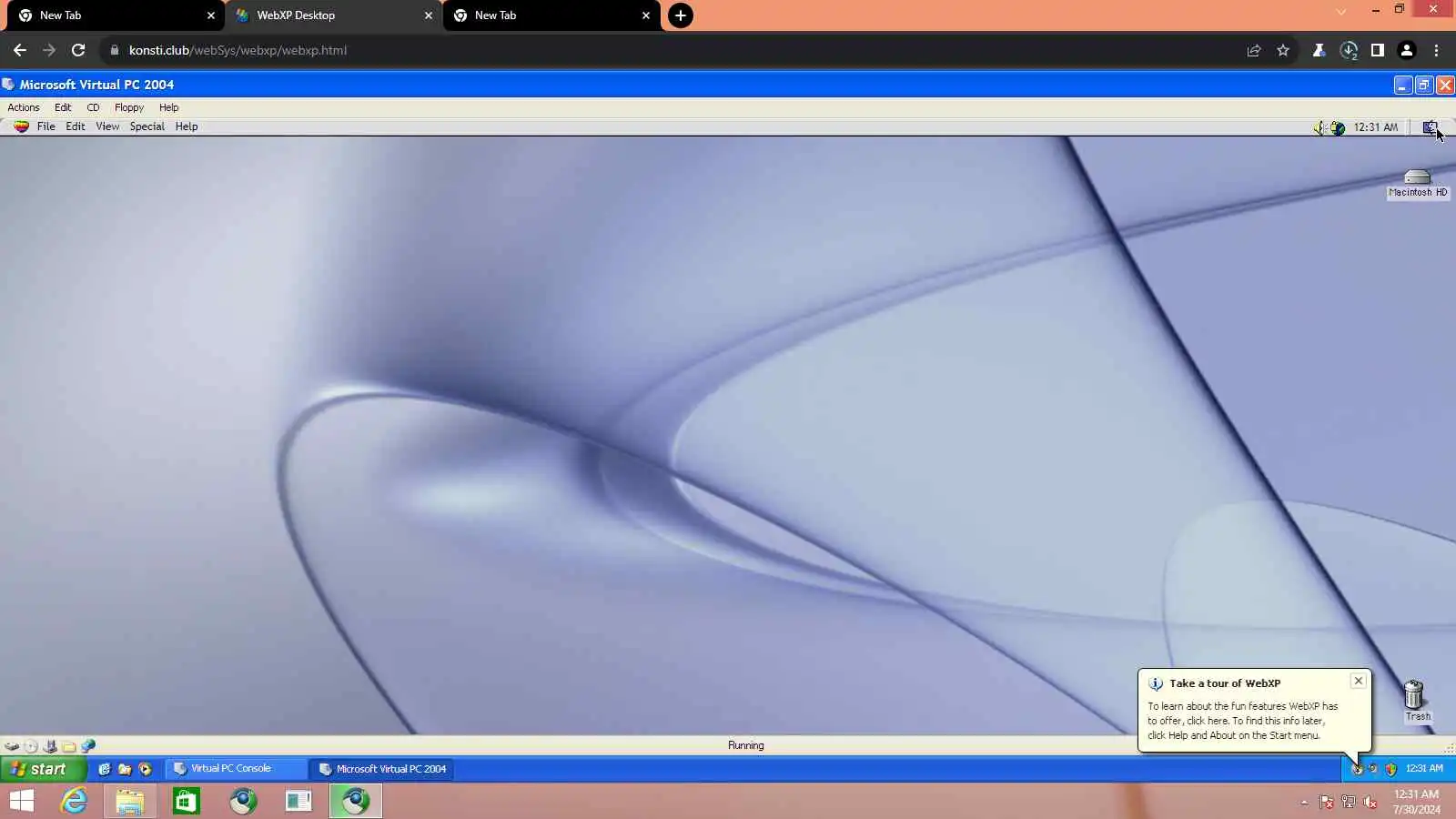Open Chrome Labs flask icon

[x=1319, y=50]
